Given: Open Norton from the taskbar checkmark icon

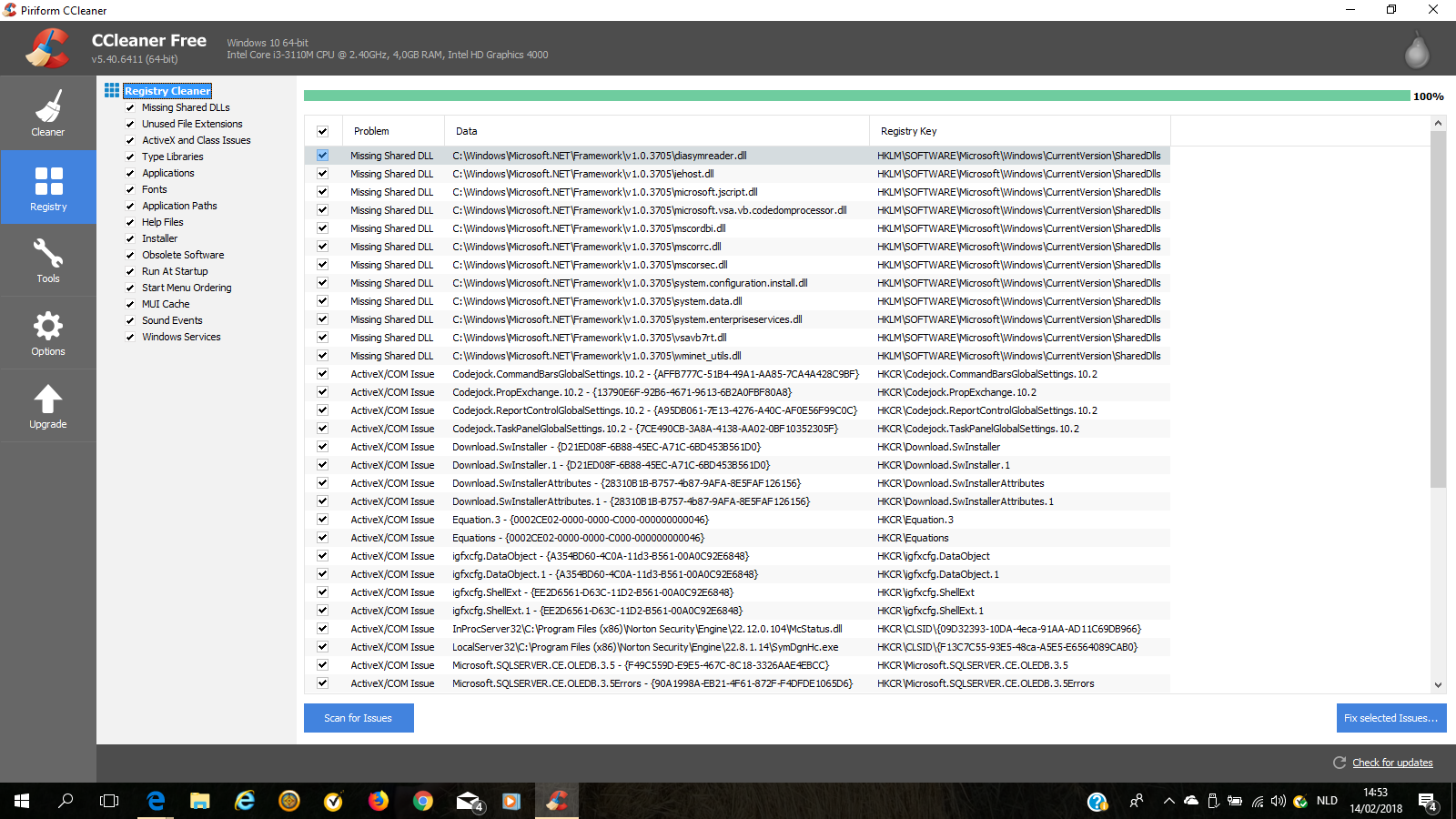Looking at the screenshot, I should pyautogui.click(x=333, y=801).
